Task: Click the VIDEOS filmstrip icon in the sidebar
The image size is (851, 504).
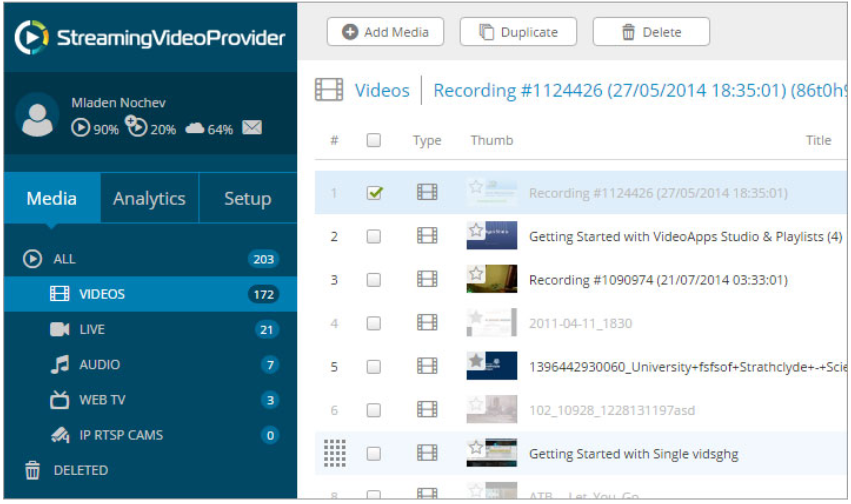Action: (60, 294)
